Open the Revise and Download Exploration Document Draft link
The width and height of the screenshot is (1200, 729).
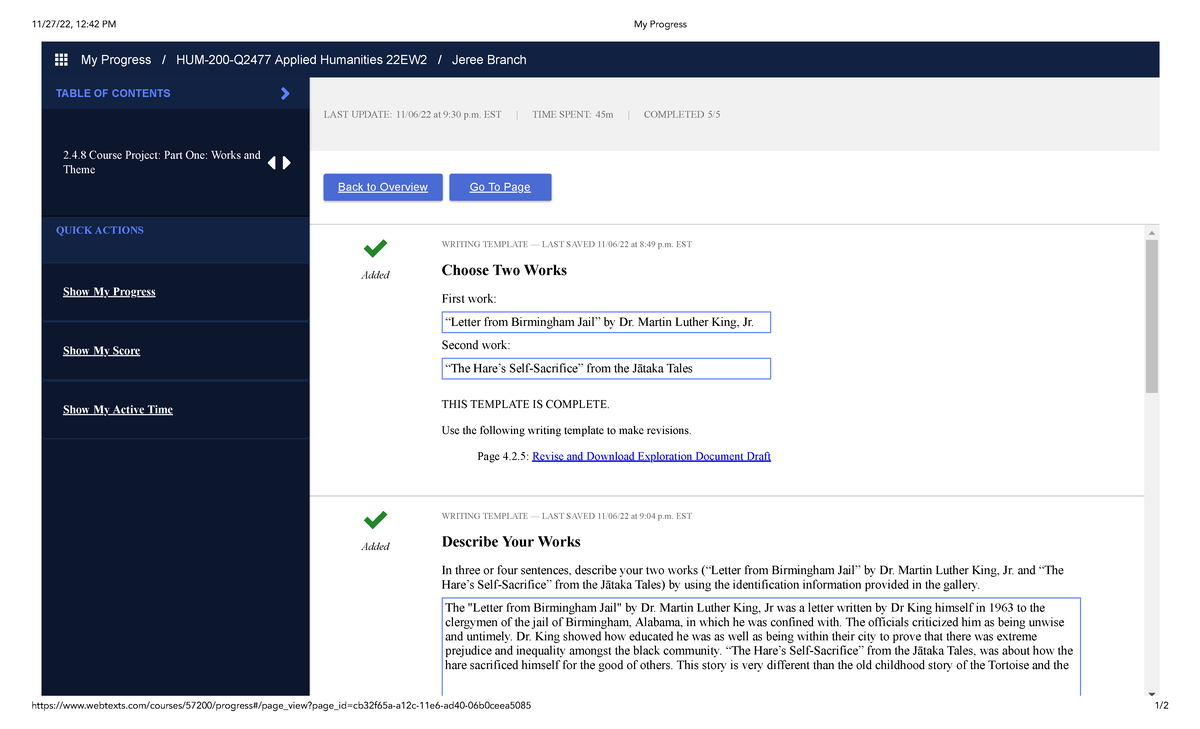point(651,455)
